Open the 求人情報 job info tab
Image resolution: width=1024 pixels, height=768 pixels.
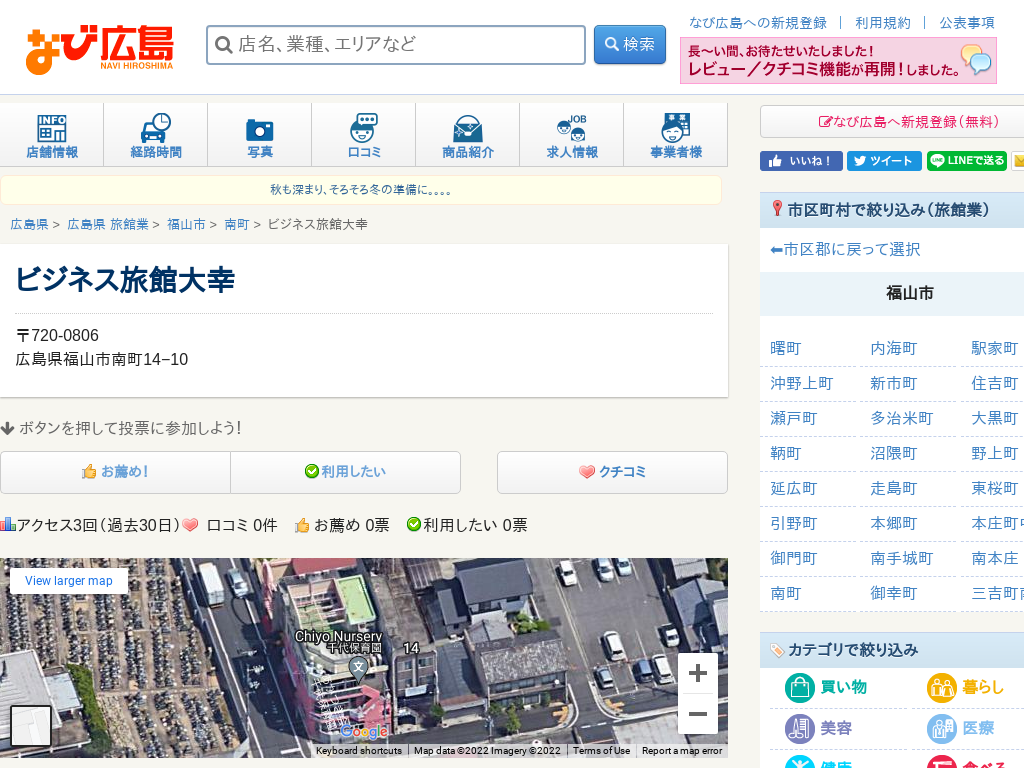572,135
